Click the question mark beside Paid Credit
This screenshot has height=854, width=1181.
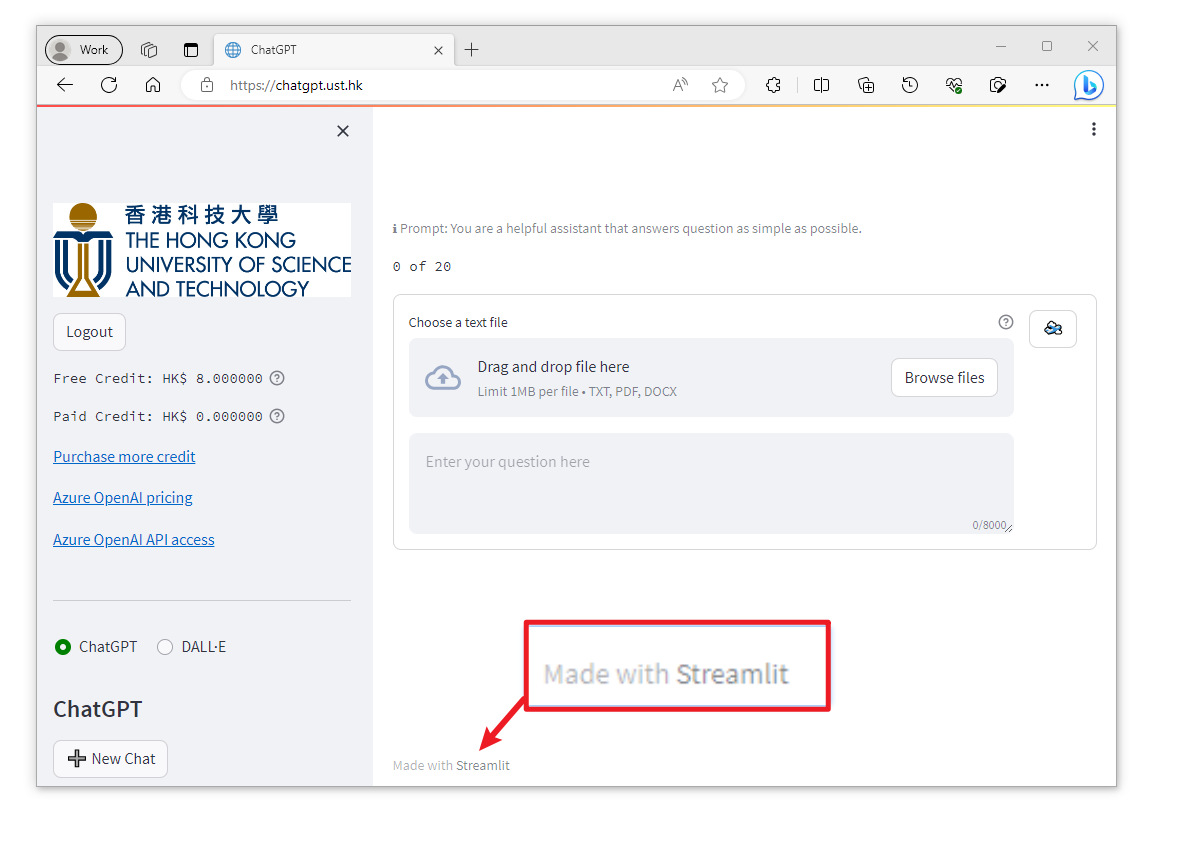coord(277,416)
